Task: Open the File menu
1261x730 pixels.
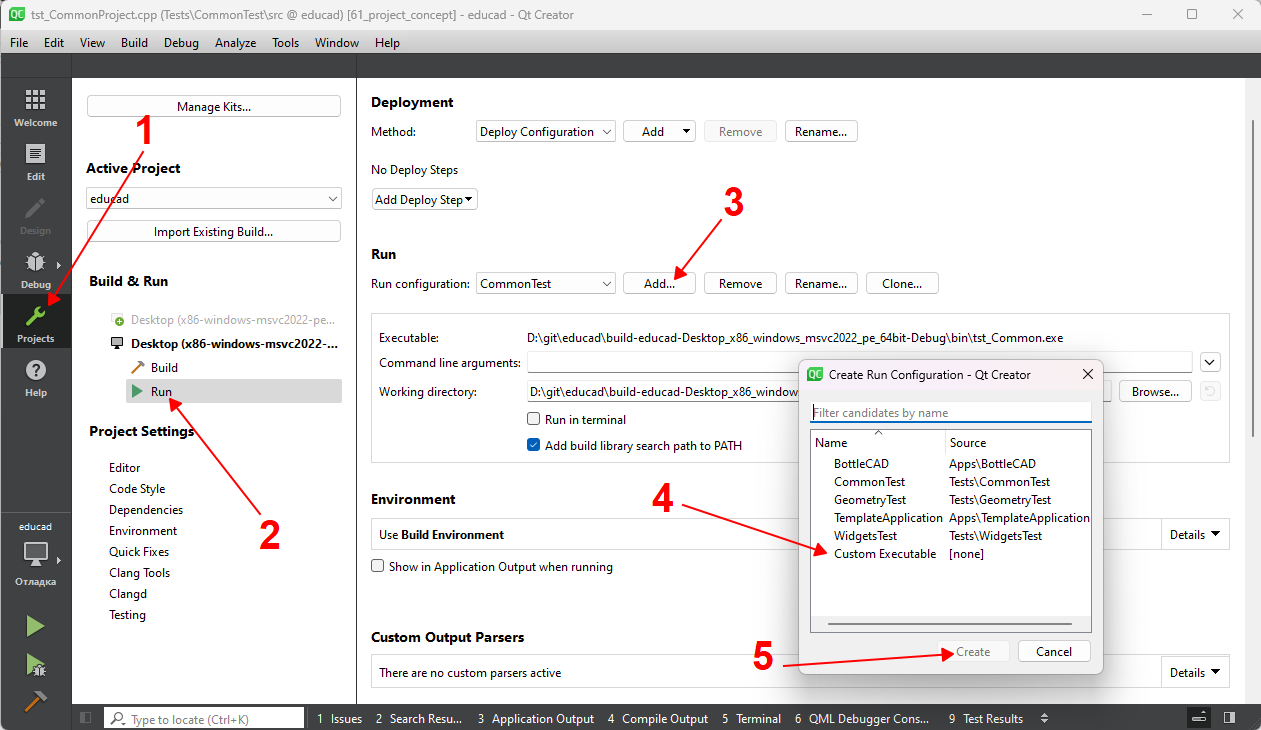Action: (x=19, y=43)
